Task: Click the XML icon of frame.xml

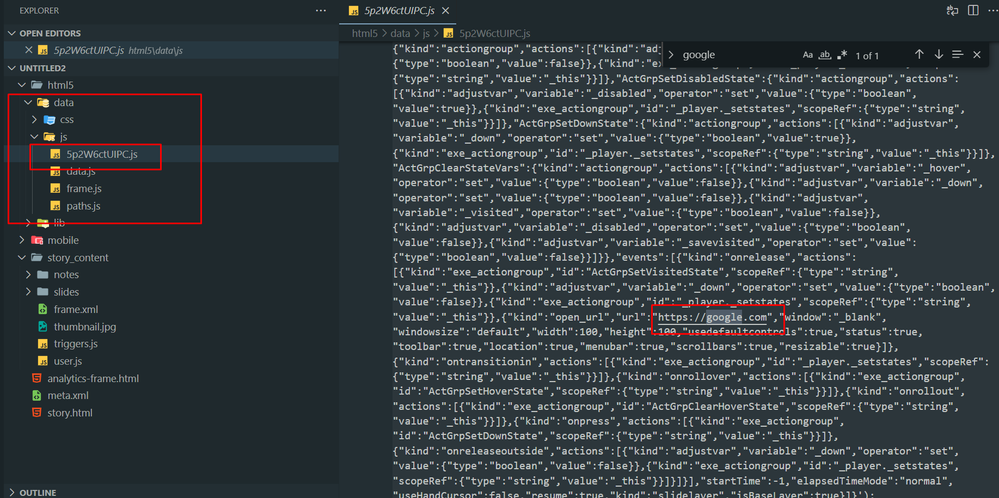Action: tap(43, 309)
